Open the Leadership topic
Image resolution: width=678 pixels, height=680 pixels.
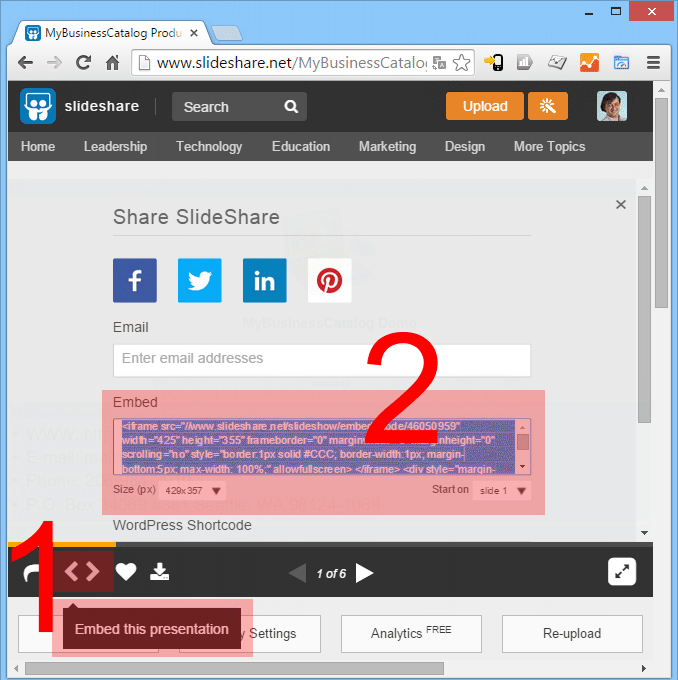pyautogui.click(x=115, y=147)
